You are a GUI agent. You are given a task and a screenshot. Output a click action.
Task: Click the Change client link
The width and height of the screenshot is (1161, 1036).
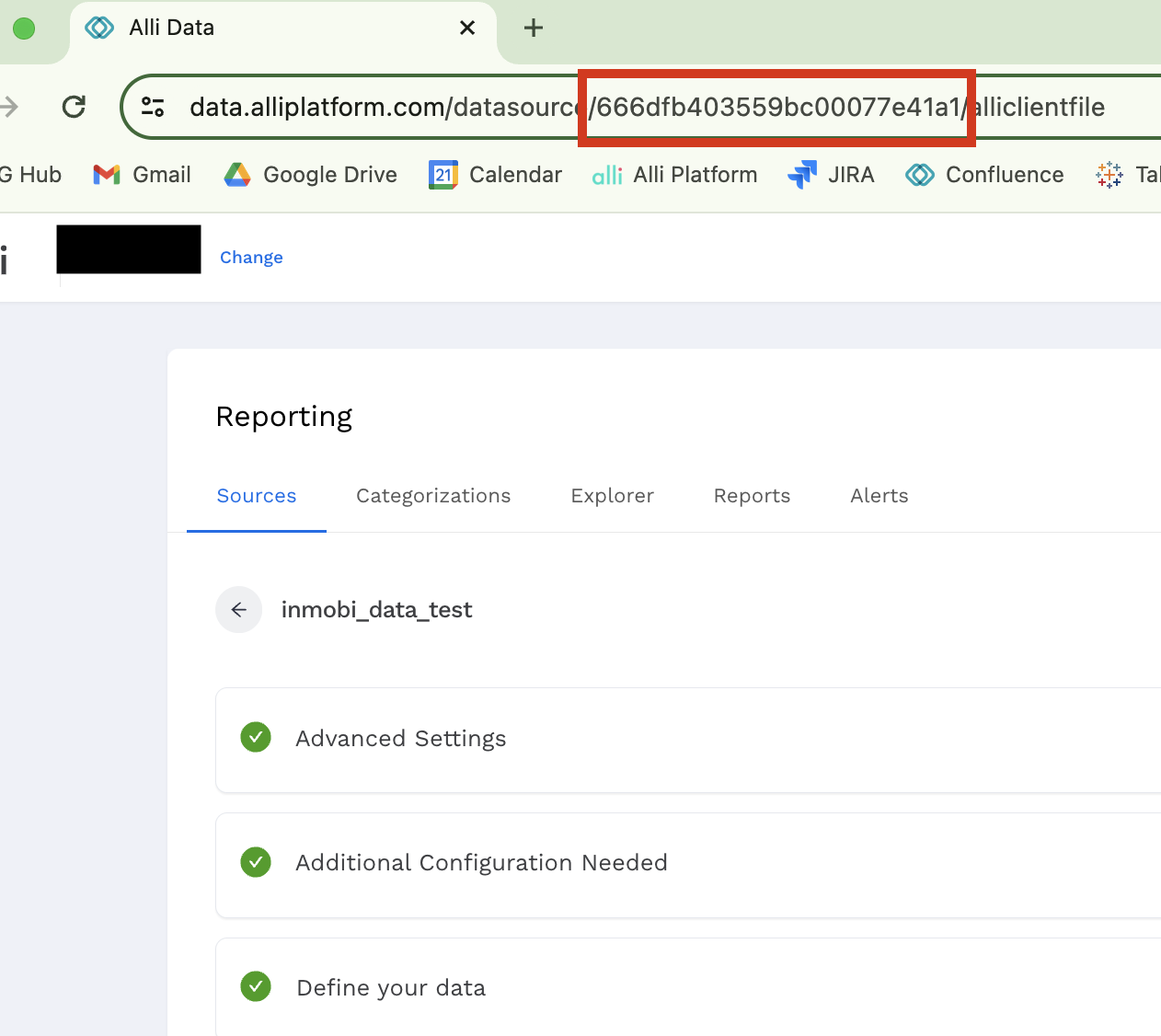tap(251, 258)
